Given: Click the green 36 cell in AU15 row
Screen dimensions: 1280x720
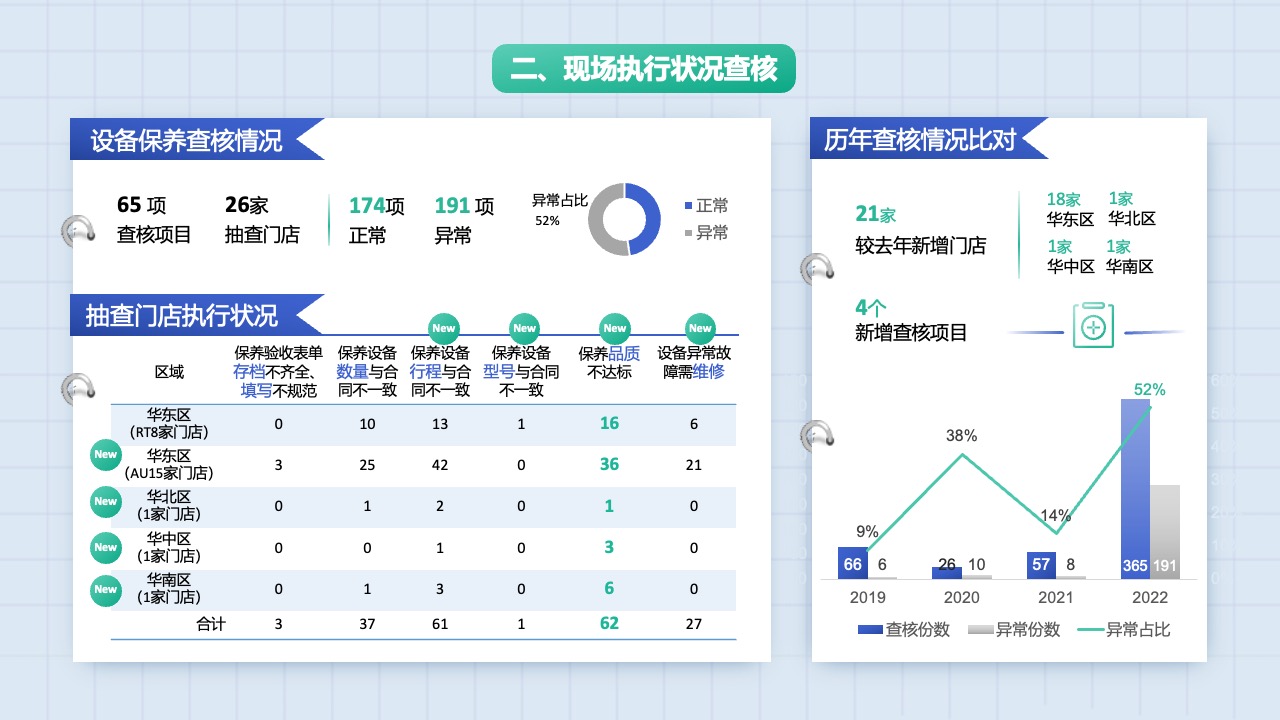Looking at the screenshot, I should coord(609,464).
